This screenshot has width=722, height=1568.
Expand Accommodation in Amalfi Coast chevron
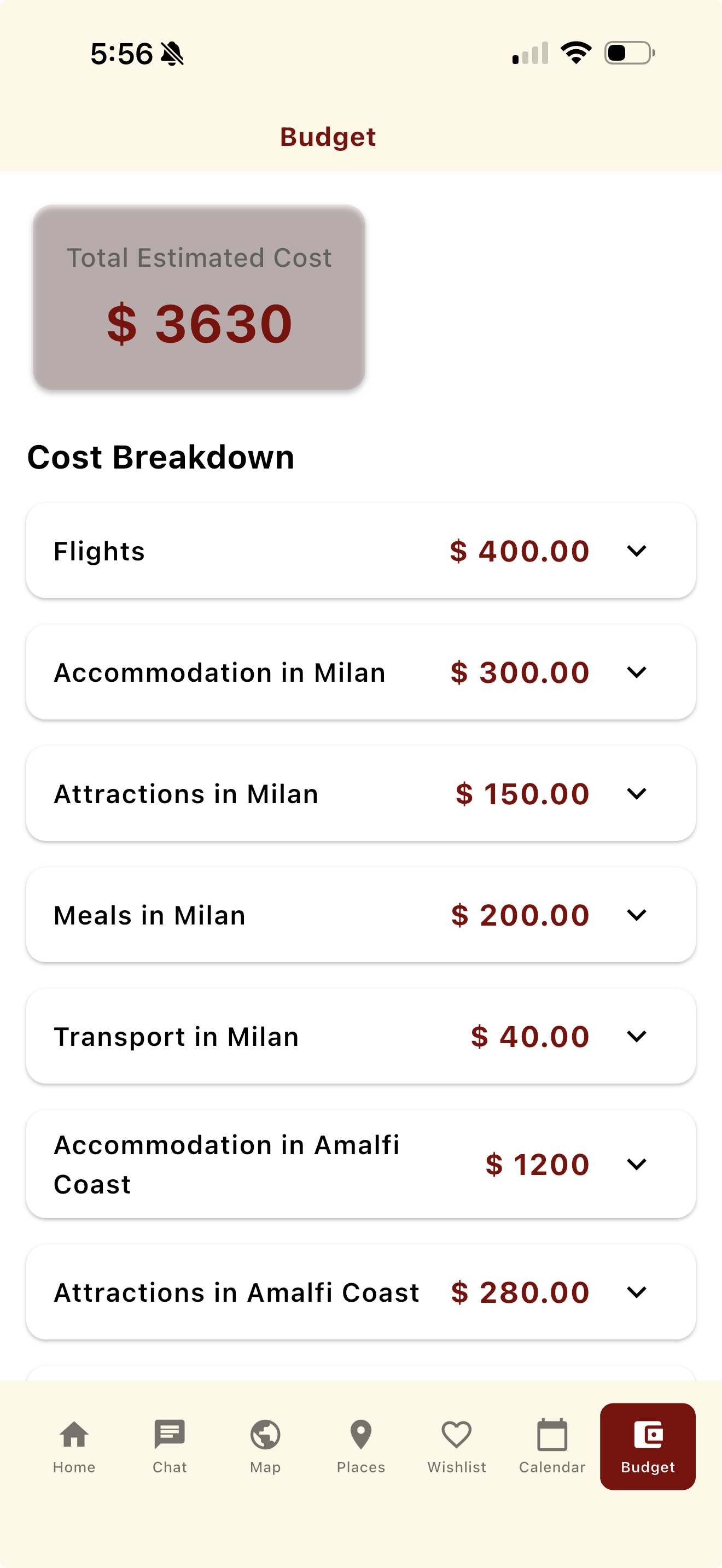(x=636, y=1164)
